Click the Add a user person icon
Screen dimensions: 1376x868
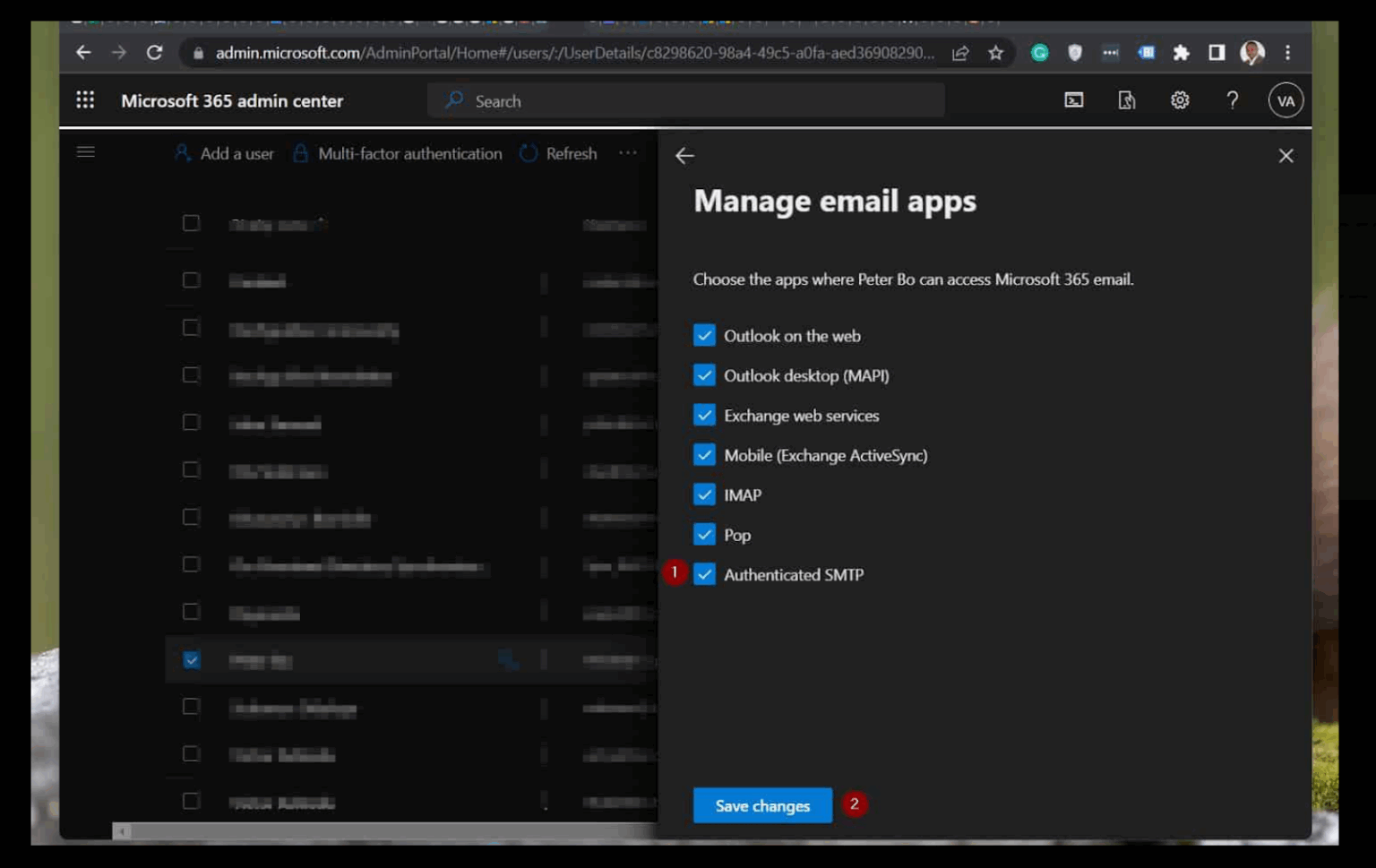point(183,153)
